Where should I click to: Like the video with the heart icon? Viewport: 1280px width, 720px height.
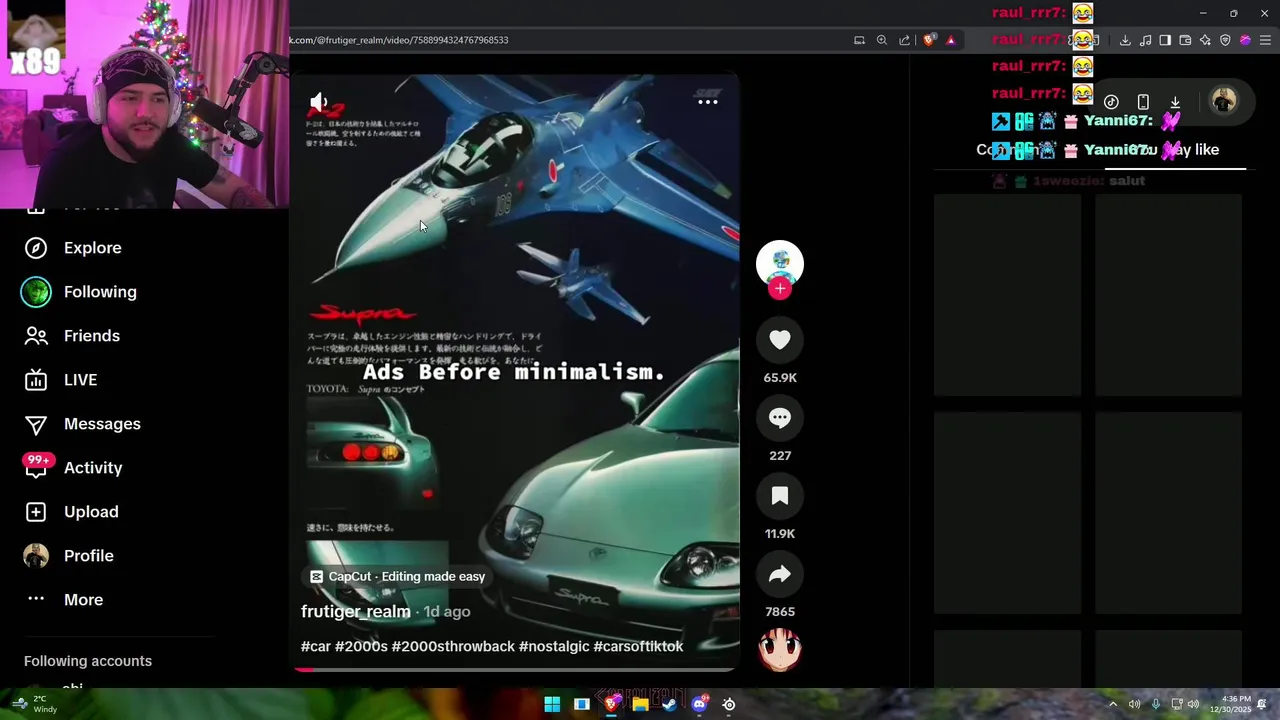coord(780,340)
